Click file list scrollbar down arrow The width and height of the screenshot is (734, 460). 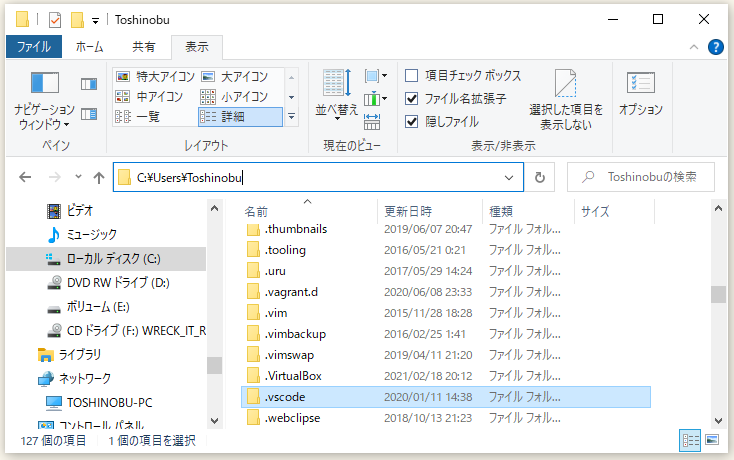click(x=719, y=421)
